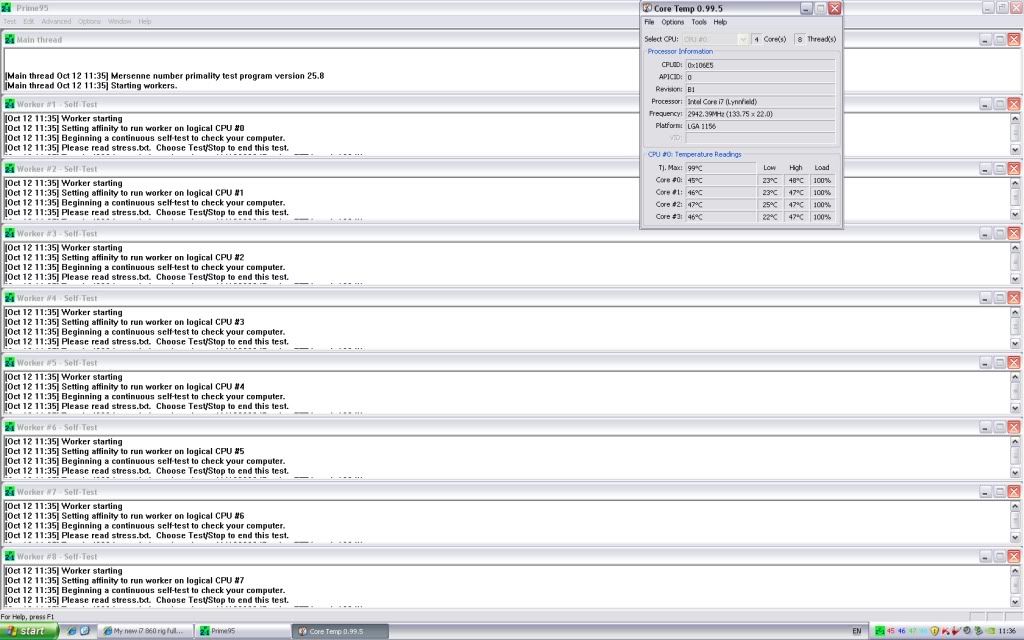
Task: Switch to Prime95 via its taskbar button
Action: [x=243, y=631]
